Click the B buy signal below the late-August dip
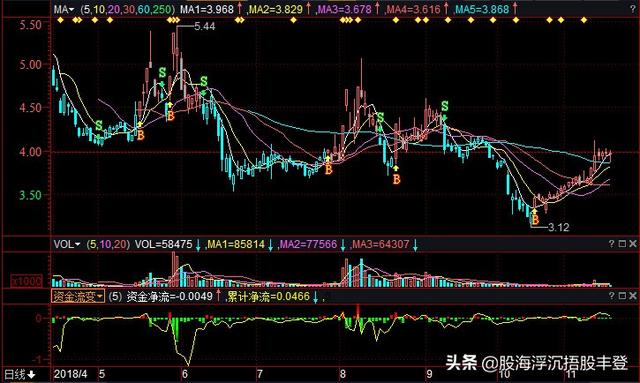This screenshot has height=383, width=640. point(396,179)
